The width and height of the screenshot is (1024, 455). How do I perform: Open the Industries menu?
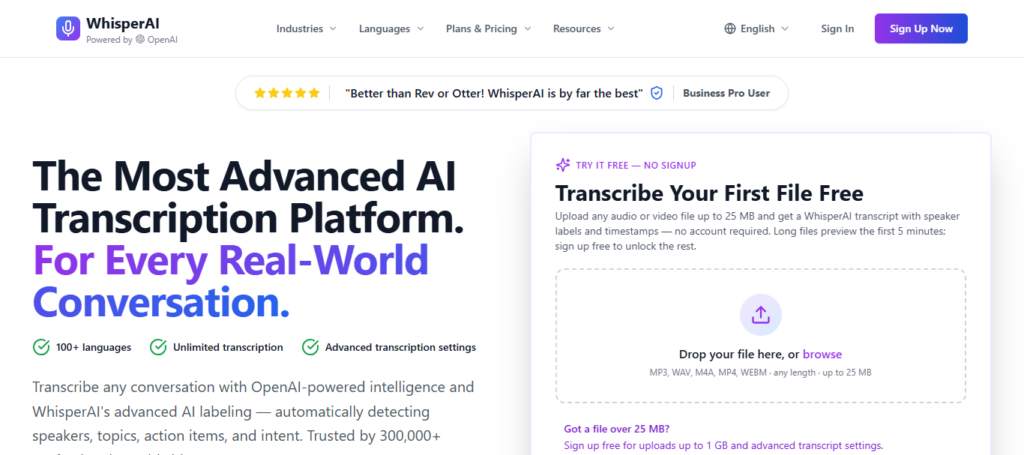click(306, 29)
